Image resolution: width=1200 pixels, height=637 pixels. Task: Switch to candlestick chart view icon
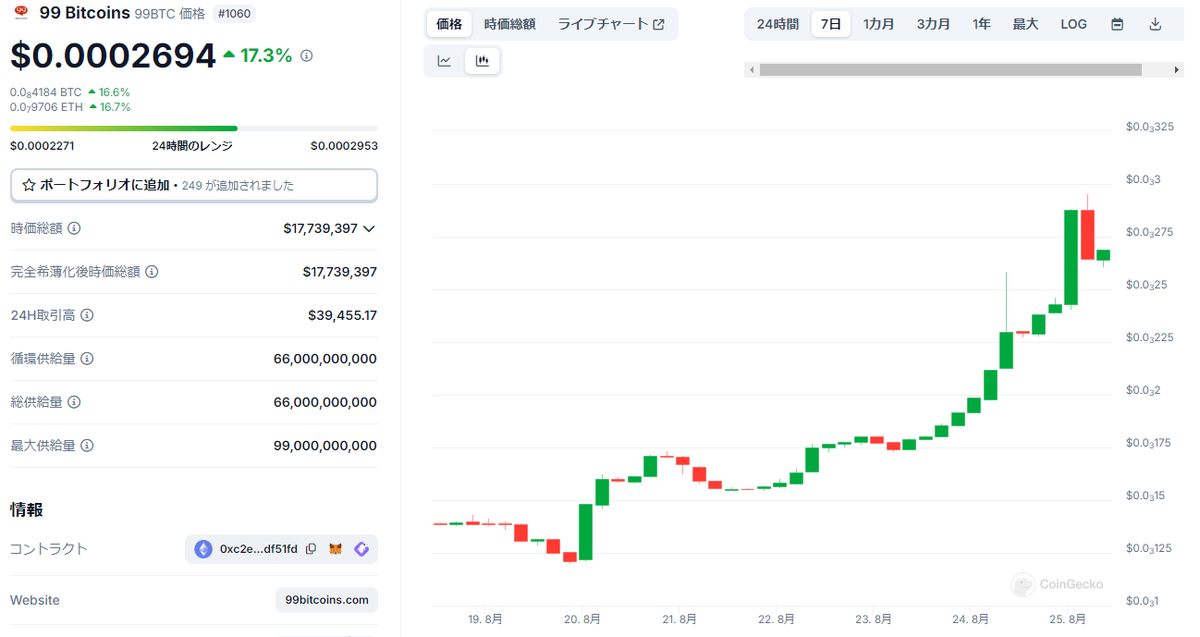(482, 61)
